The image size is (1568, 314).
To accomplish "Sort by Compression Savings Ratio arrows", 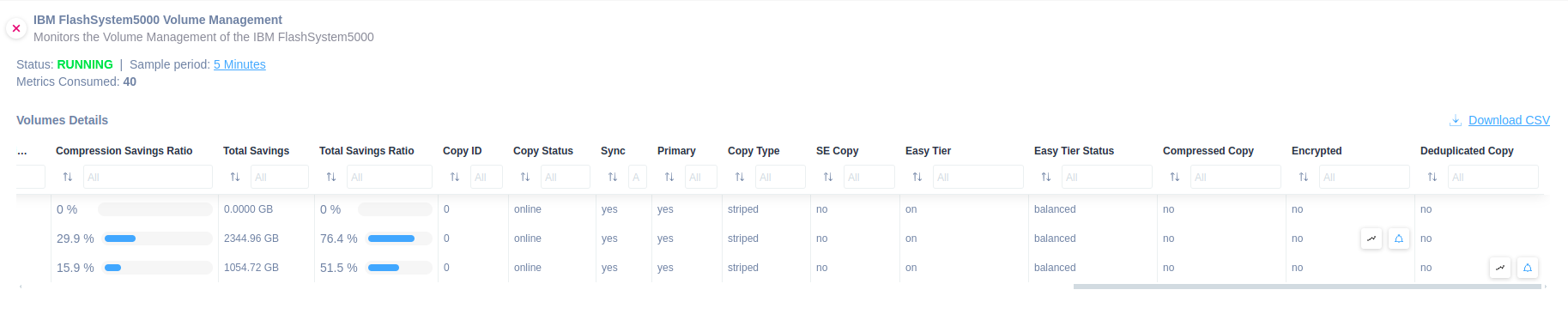I will pos(68,177).
